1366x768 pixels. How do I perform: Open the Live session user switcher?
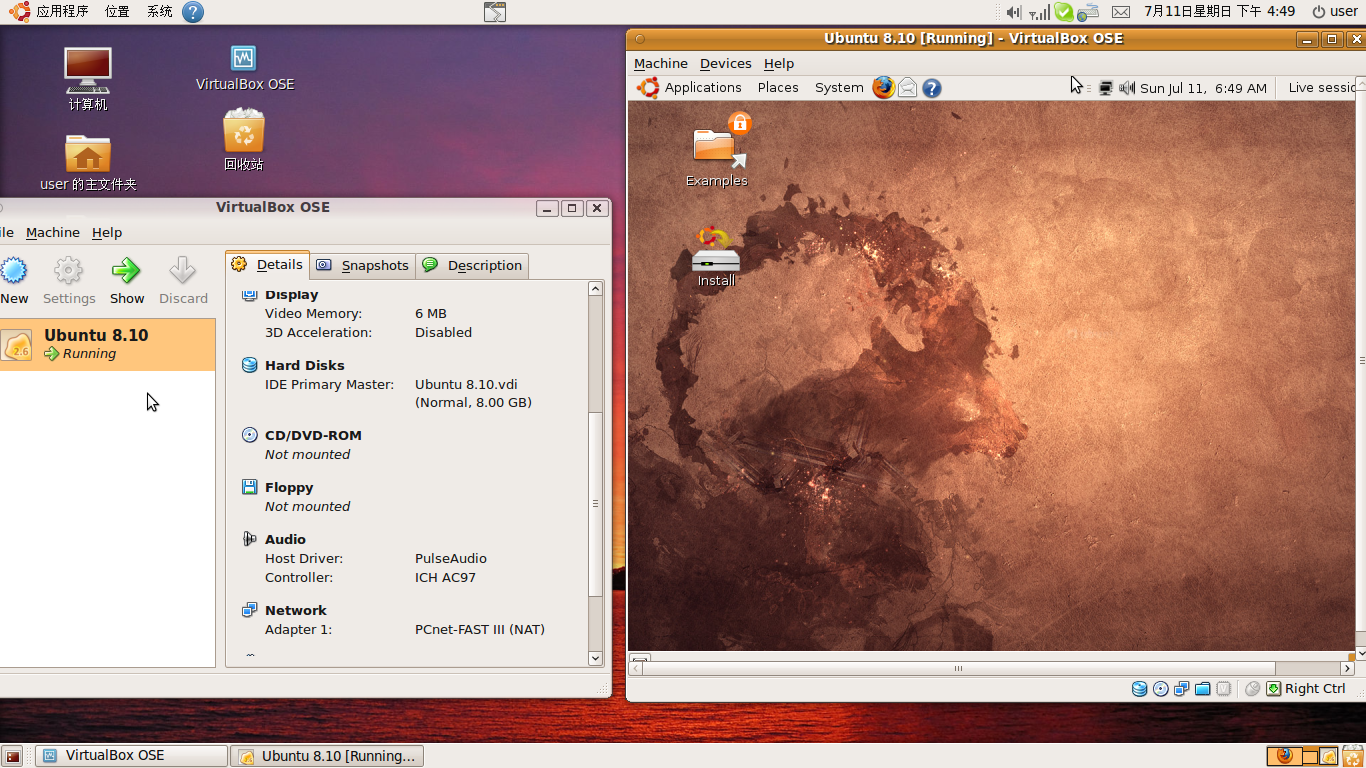point(1322,87)
